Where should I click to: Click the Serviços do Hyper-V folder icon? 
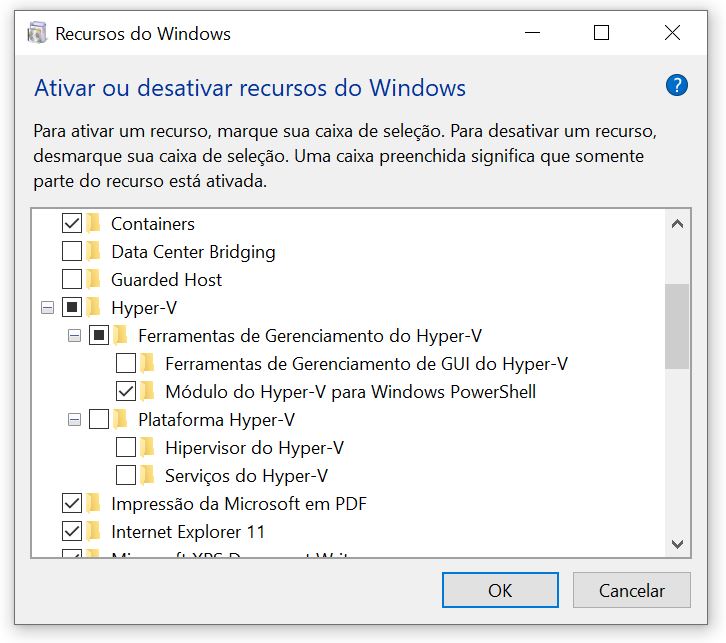point(147,475)
